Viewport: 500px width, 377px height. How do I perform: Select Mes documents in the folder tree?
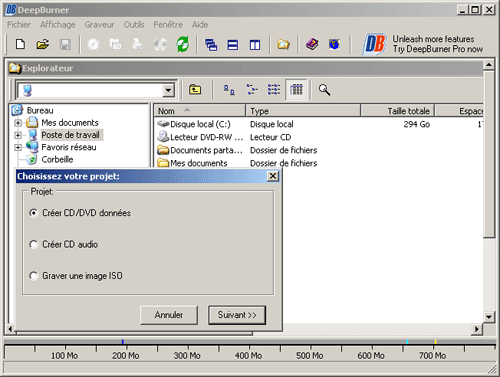point(70,123)
